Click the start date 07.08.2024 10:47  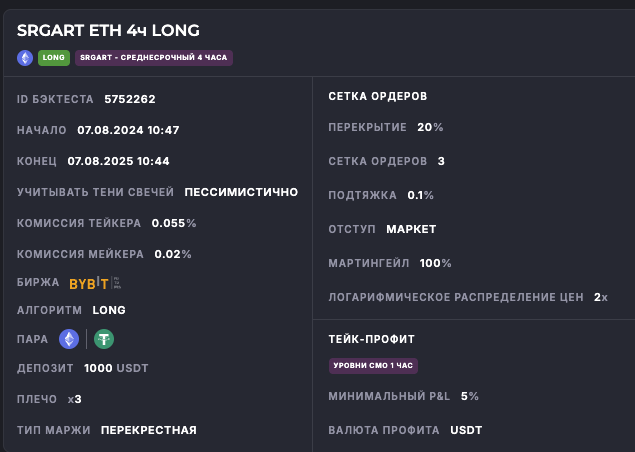click(128, 130)
